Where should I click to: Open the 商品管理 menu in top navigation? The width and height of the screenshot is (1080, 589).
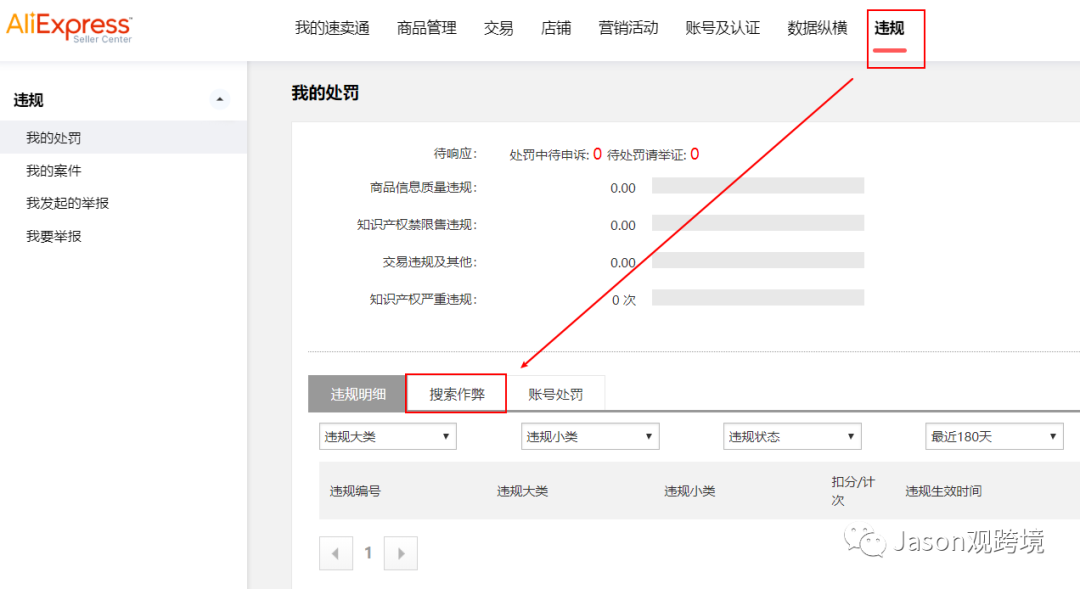[x=427, y=28]
